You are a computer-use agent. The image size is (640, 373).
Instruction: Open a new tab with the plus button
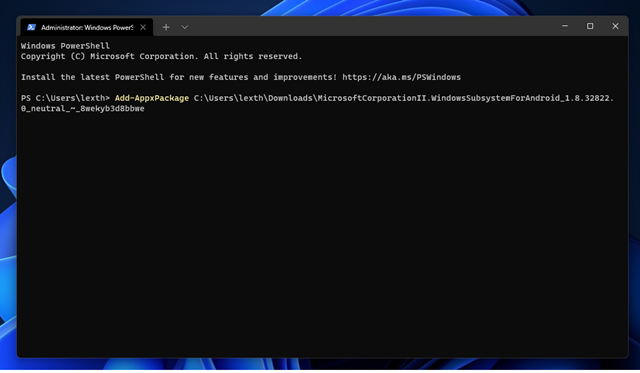click(x=166, y=27)
